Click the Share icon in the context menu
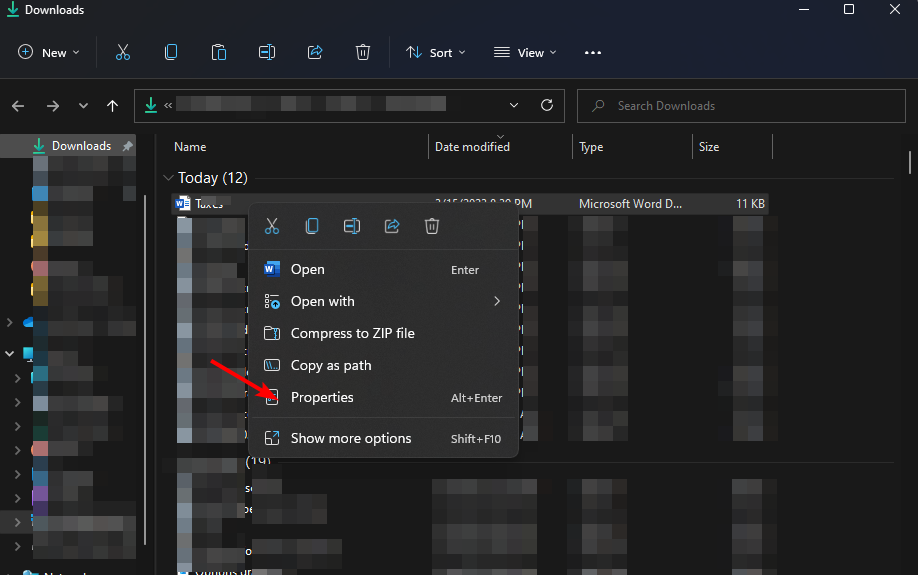The width and height of the screenshot is (918, 575). click(392, 227)
